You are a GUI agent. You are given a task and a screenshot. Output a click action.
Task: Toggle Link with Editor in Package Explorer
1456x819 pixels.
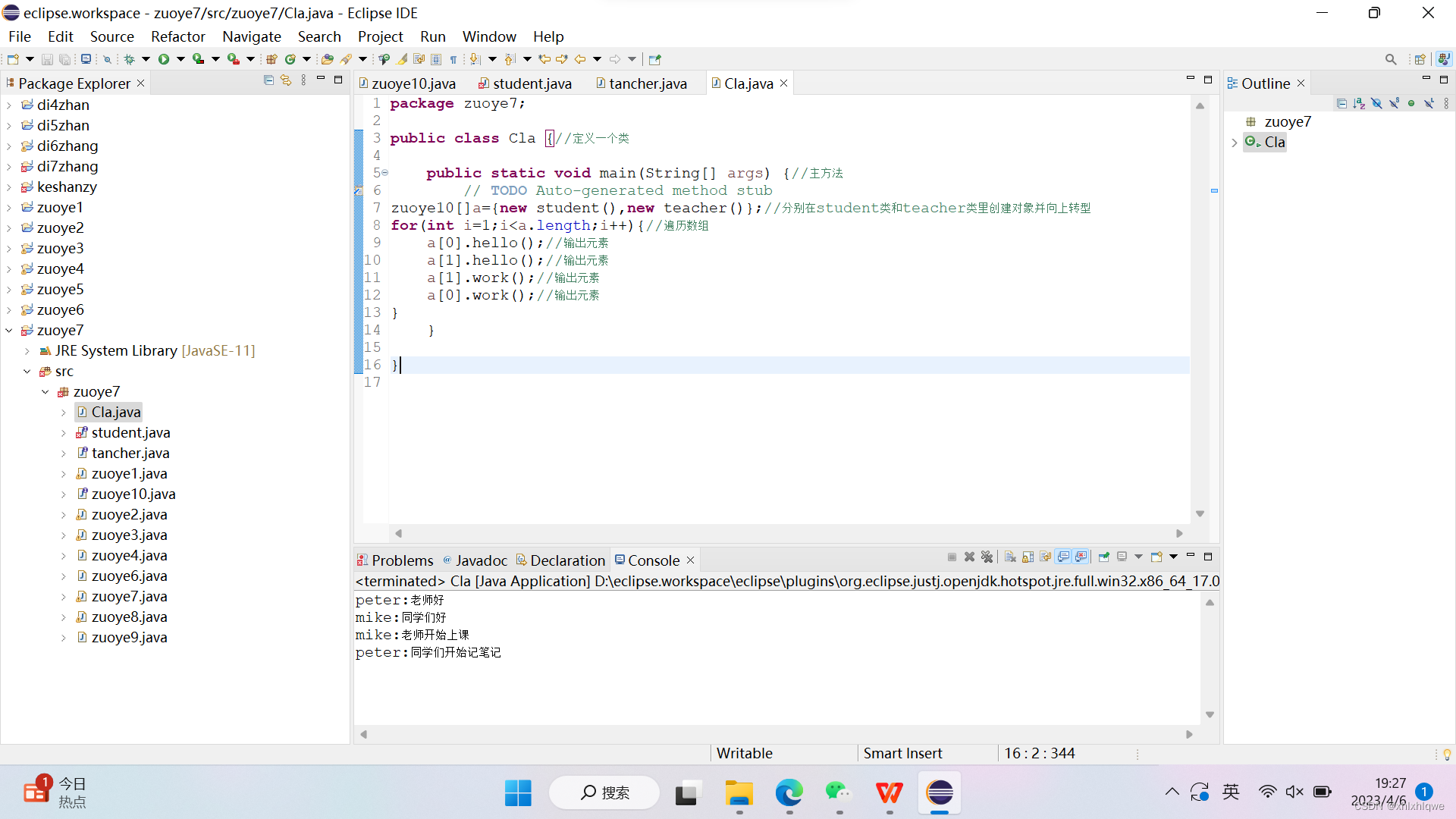click(x=286, y=80)
